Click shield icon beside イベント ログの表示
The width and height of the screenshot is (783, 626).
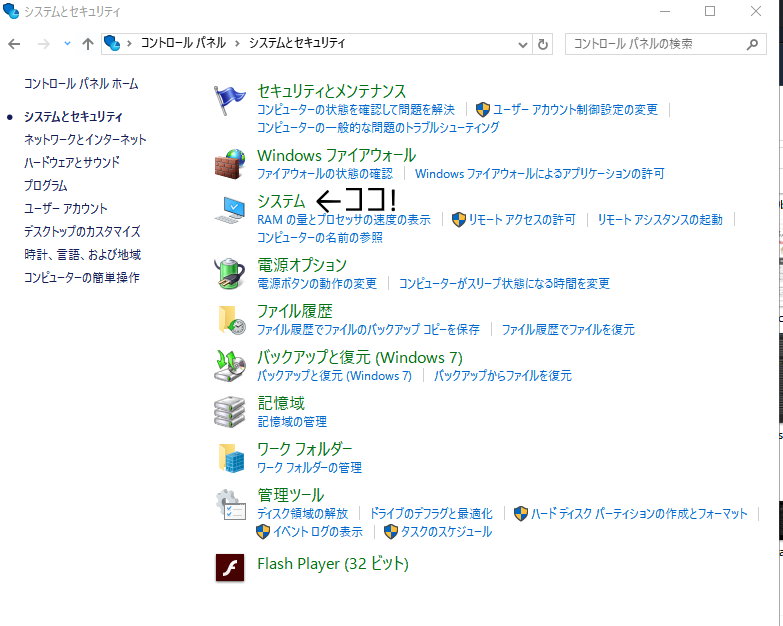pyautogui.click(x=263, y=532)
